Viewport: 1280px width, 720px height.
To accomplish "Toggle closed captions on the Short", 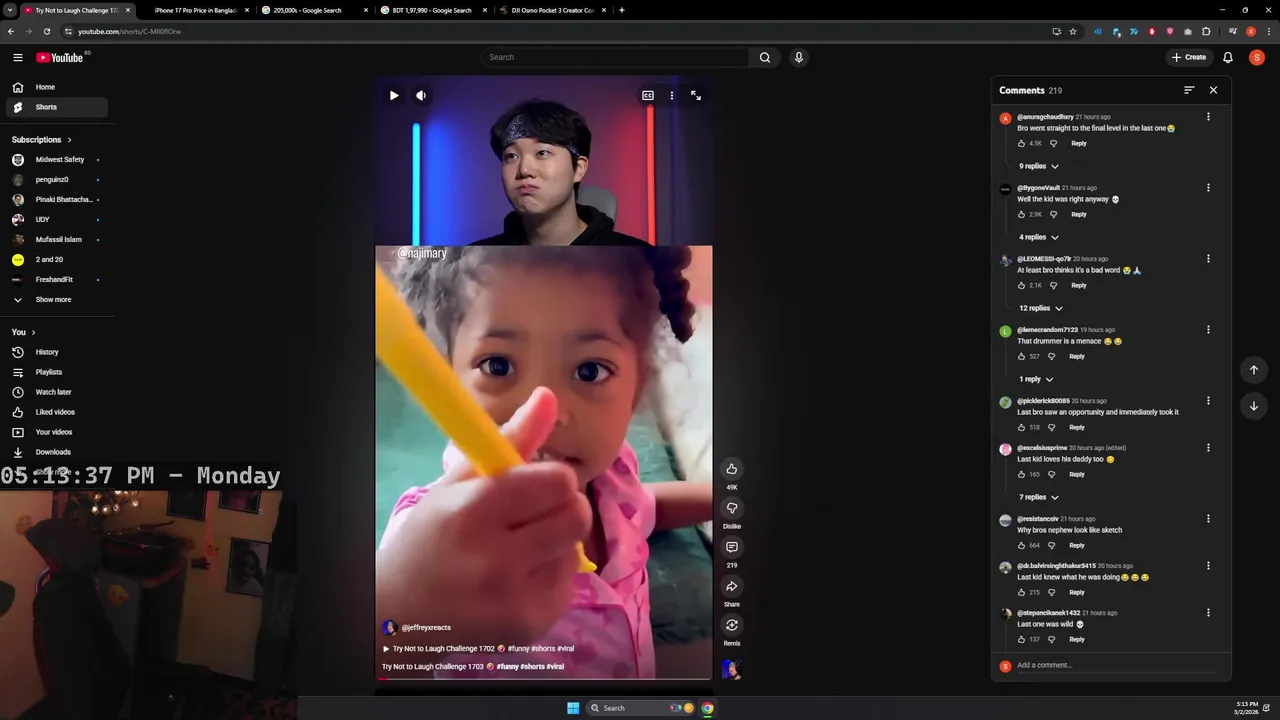I will click(648, 96).
